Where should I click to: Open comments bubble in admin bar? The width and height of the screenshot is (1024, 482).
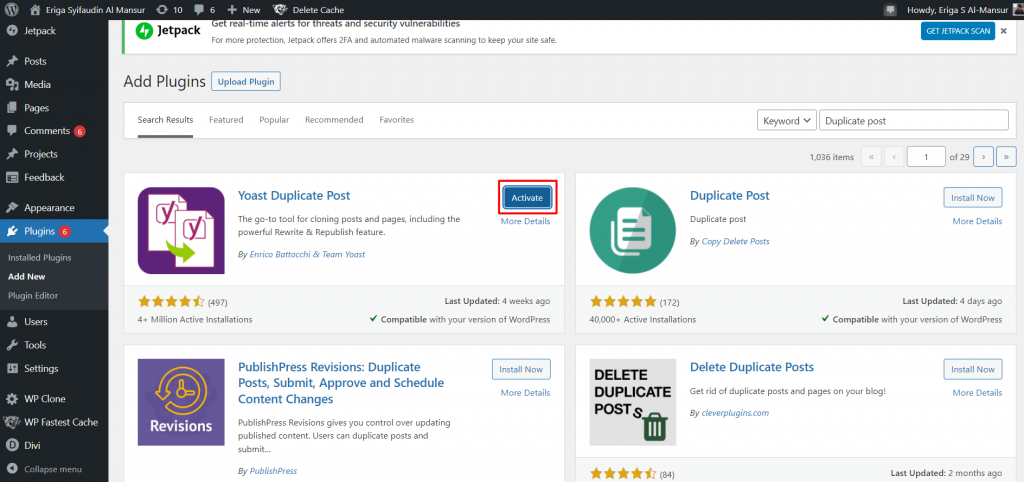204,10
